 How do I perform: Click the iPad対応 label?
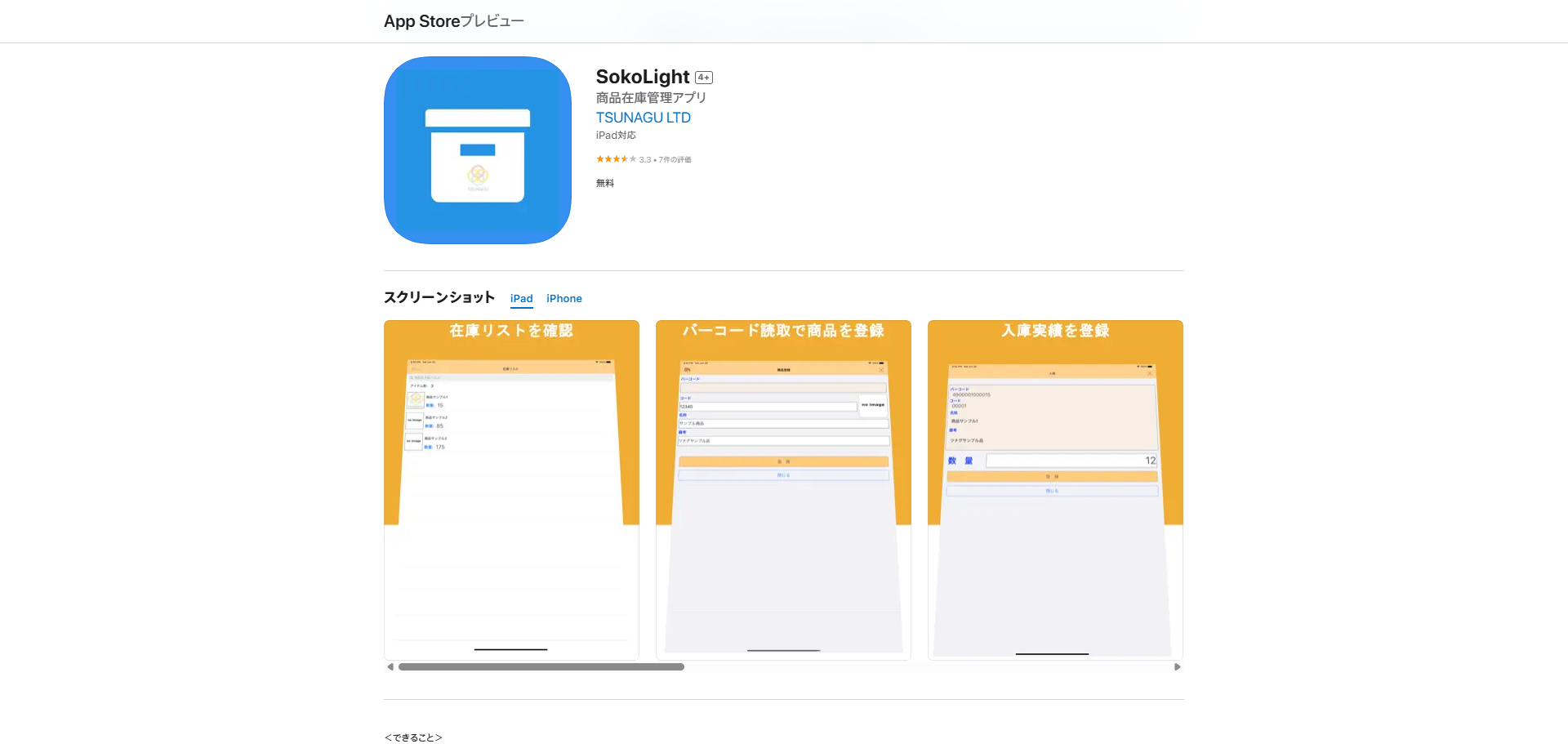click(x=616, y=136)
